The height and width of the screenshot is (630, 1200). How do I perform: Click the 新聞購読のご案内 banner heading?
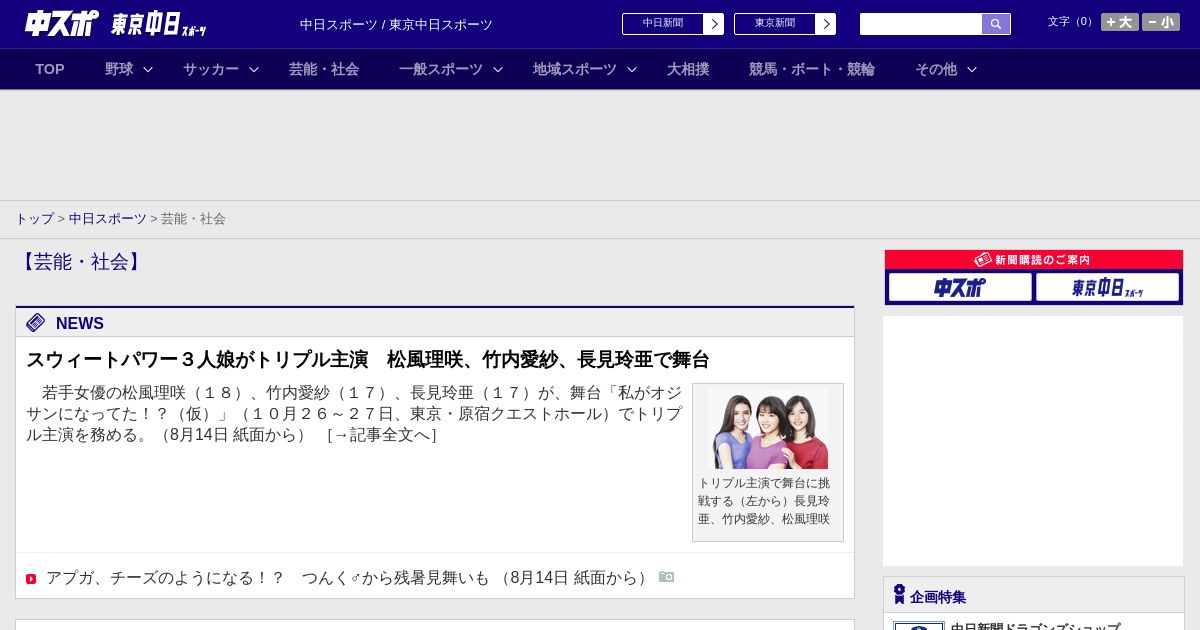coord(1033,260)
